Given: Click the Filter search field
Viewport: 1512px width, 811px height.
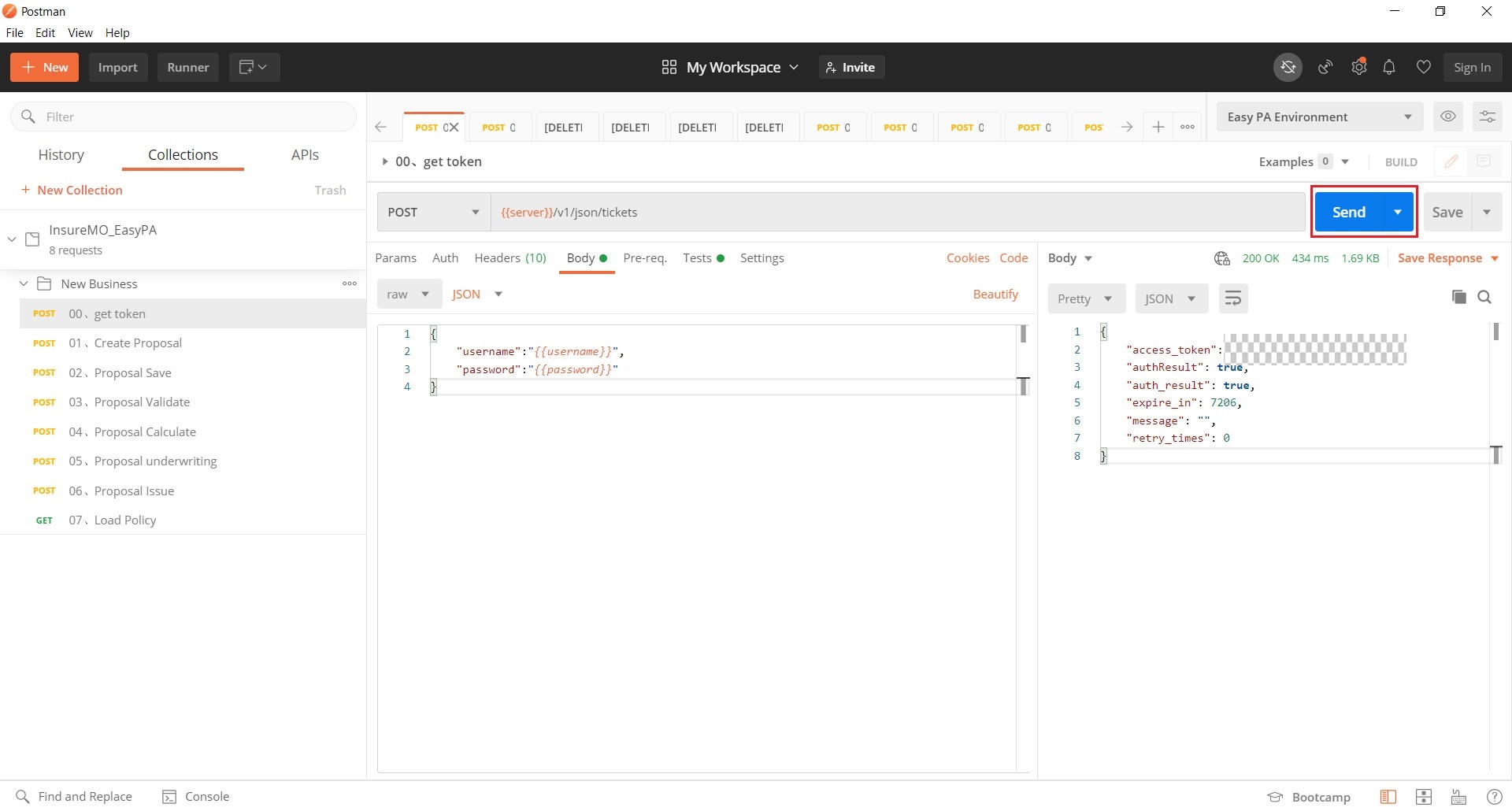Looking at the screenshot, I should pyautogui.click(x=183, y=117).
